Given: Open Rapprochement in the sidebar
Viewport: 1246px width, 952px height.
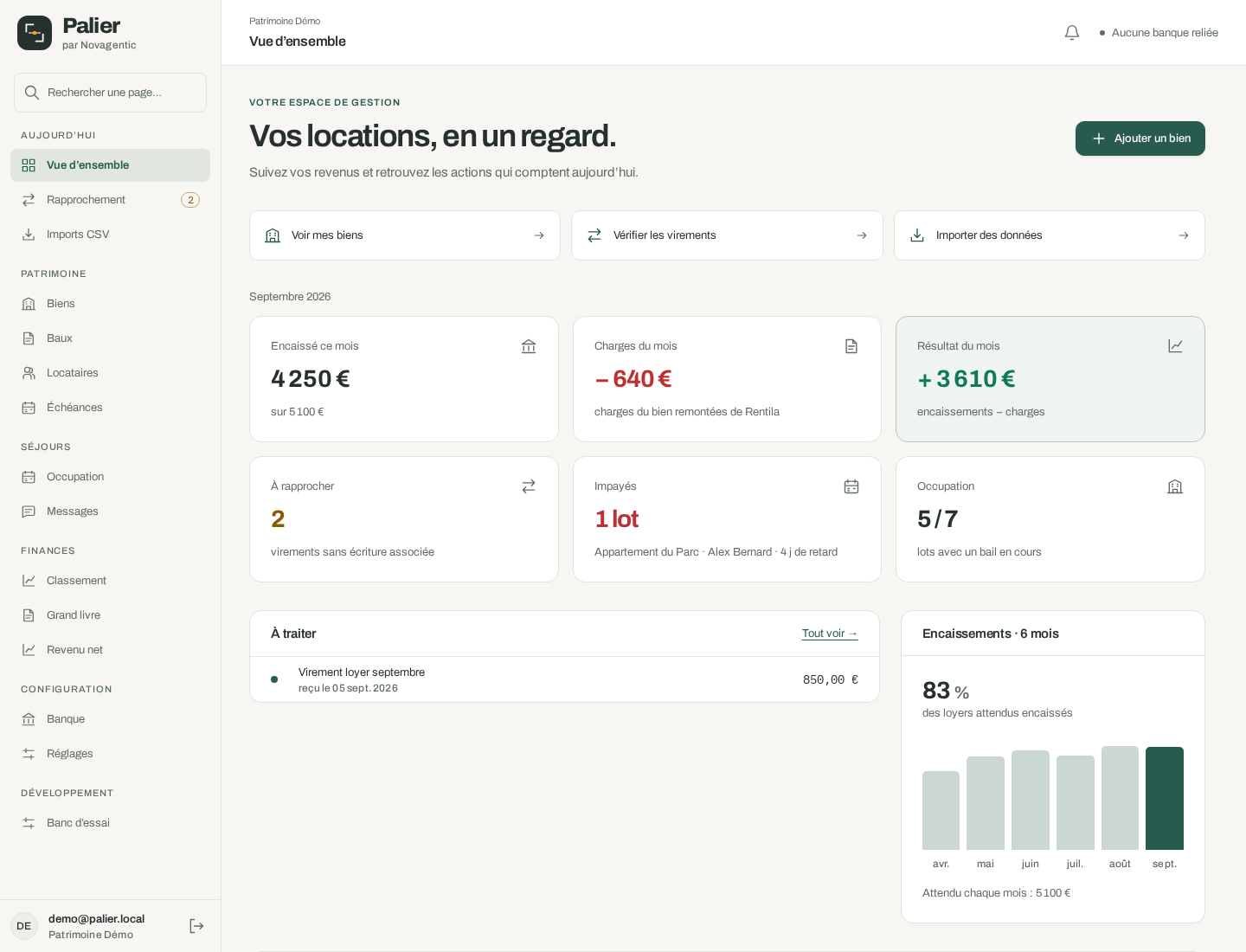Looking at the screenshot, I should pos(110,200).
